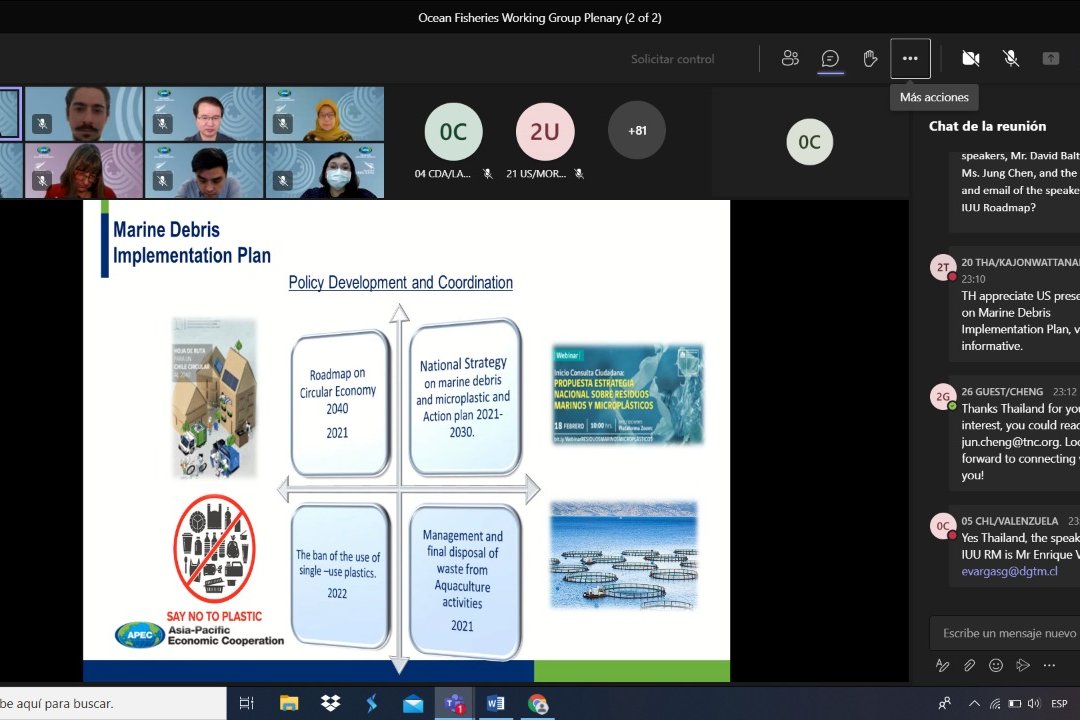The height and width of the screenshot is (720, 1080).
Task: Click the 20 THA/KAJONWATTANA sender name
Action: click(x=1020, y=263)
